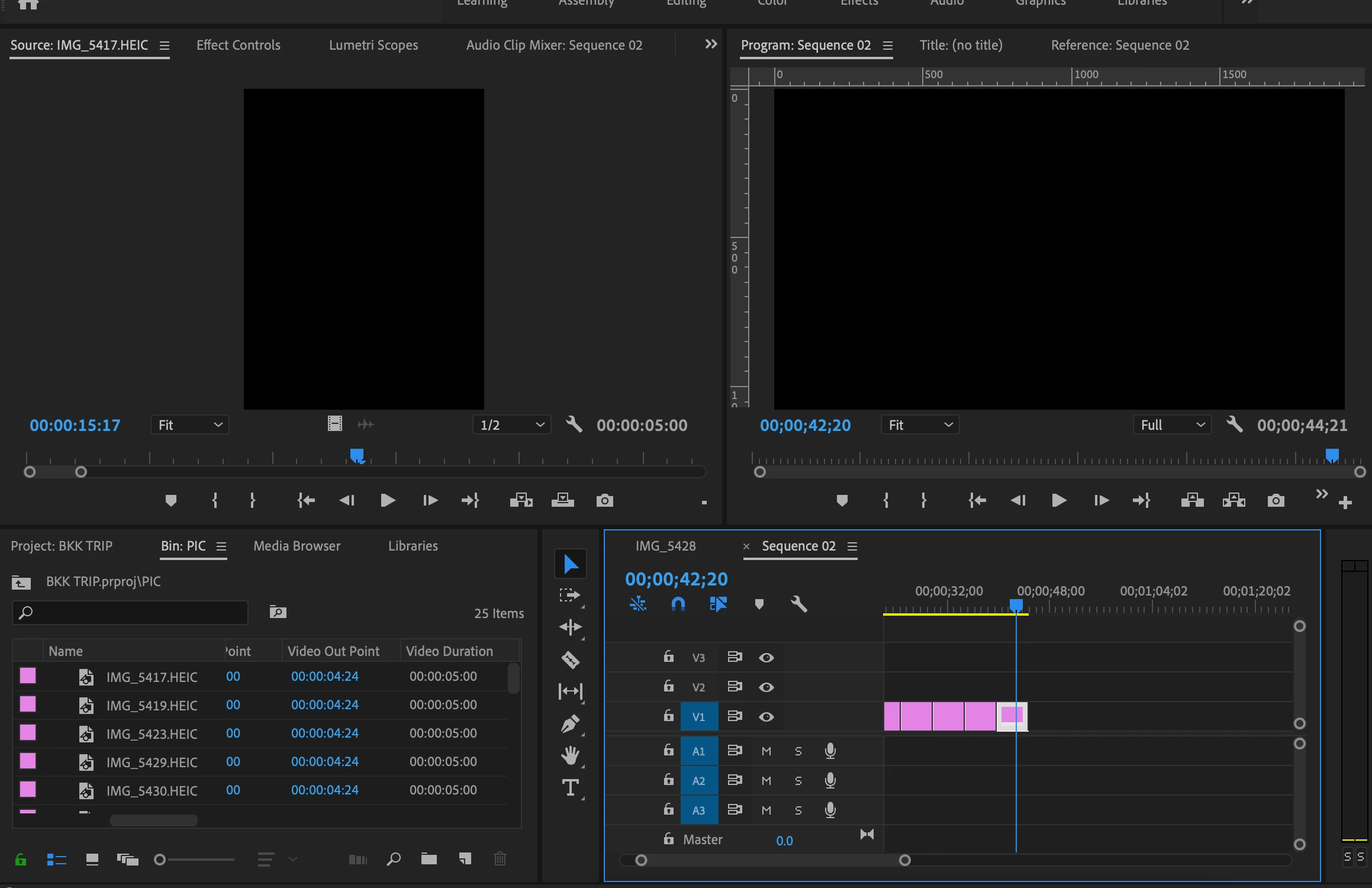Click Export Frame camera in Program monitor
This screenshot has width=1372, height=888.
click(x=1276, y=501)
